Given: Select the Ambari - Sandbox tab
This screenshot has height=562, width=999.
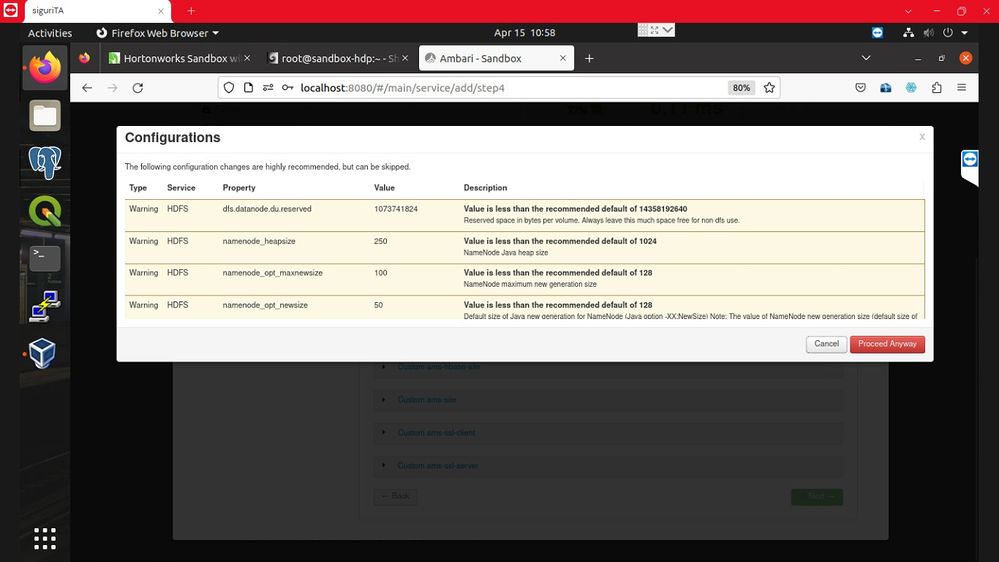Looking at the screenshot, I should pyautogui.click(x=496, y=59).
